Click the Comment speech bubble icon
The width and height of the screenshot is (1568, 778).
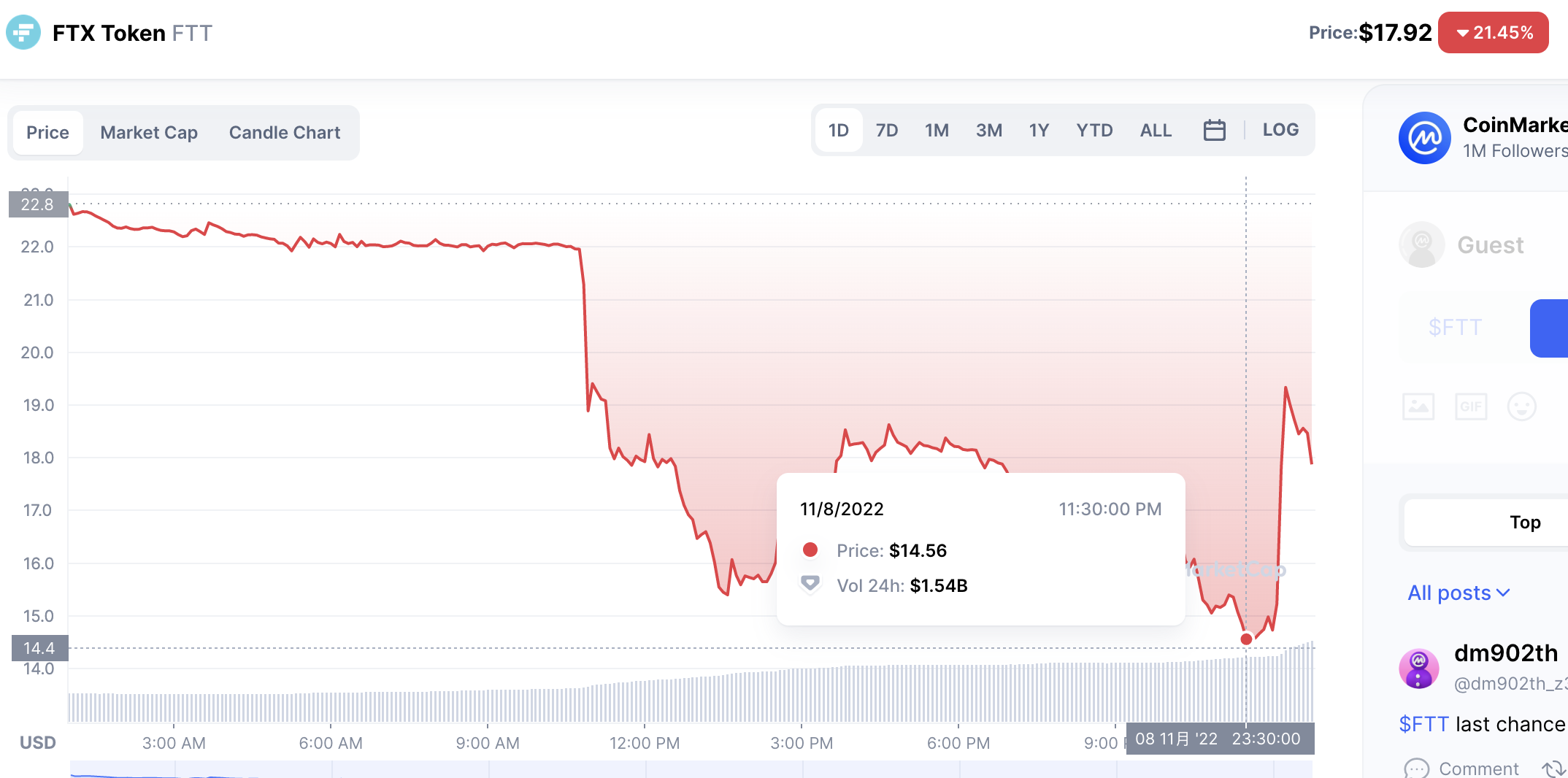pyautogui.click(x=1416, y=768)
